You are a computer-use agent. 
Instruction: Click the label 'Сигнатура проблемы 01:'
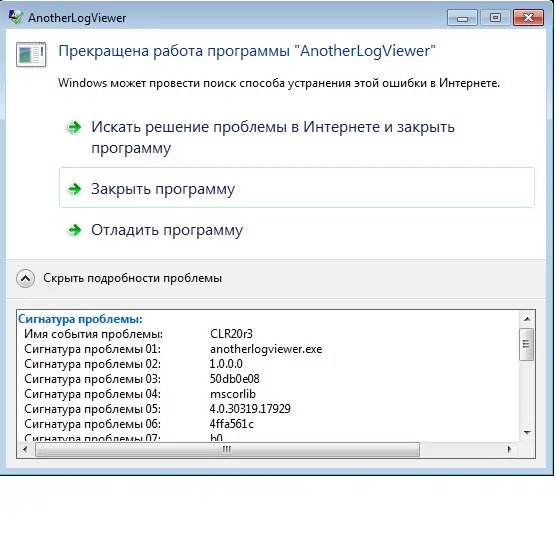[93, 349]
